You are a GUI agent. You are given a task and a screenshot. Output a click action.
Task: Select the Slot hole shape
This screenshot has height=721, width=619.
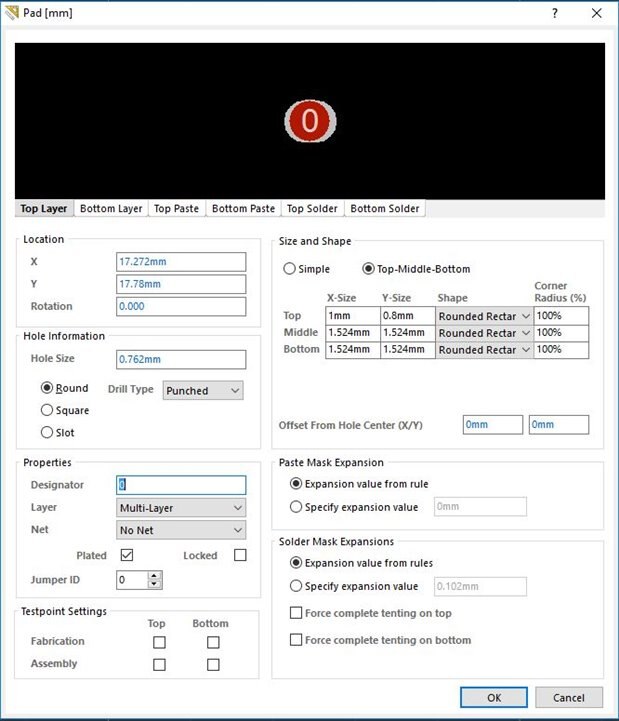tap(47, 432)
